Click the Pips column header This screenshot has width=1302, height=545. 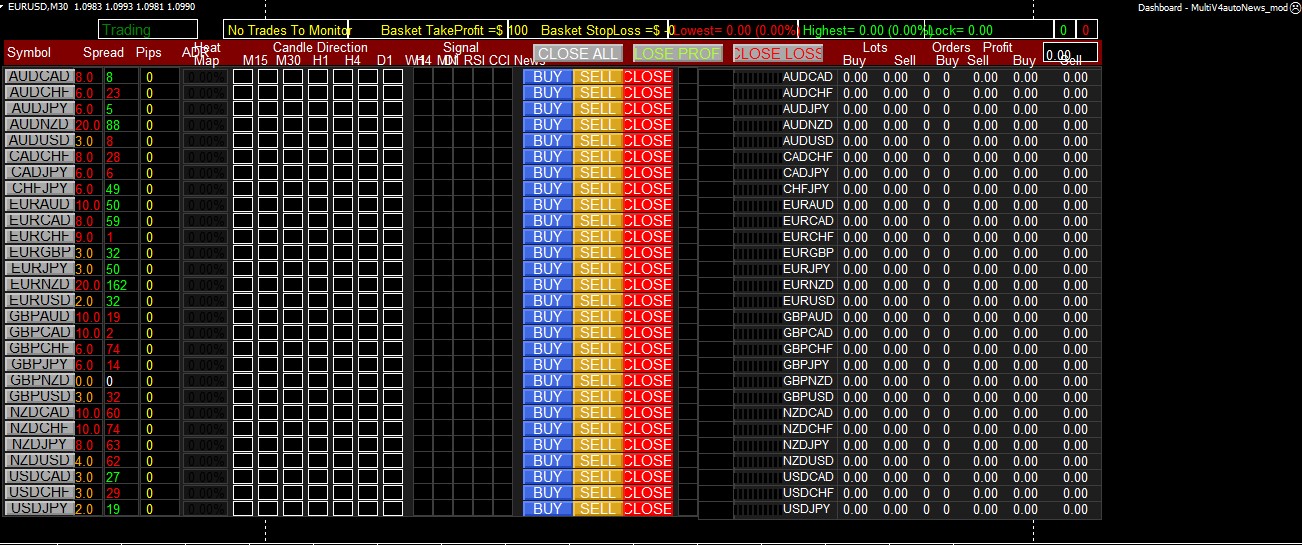[149, 52]
